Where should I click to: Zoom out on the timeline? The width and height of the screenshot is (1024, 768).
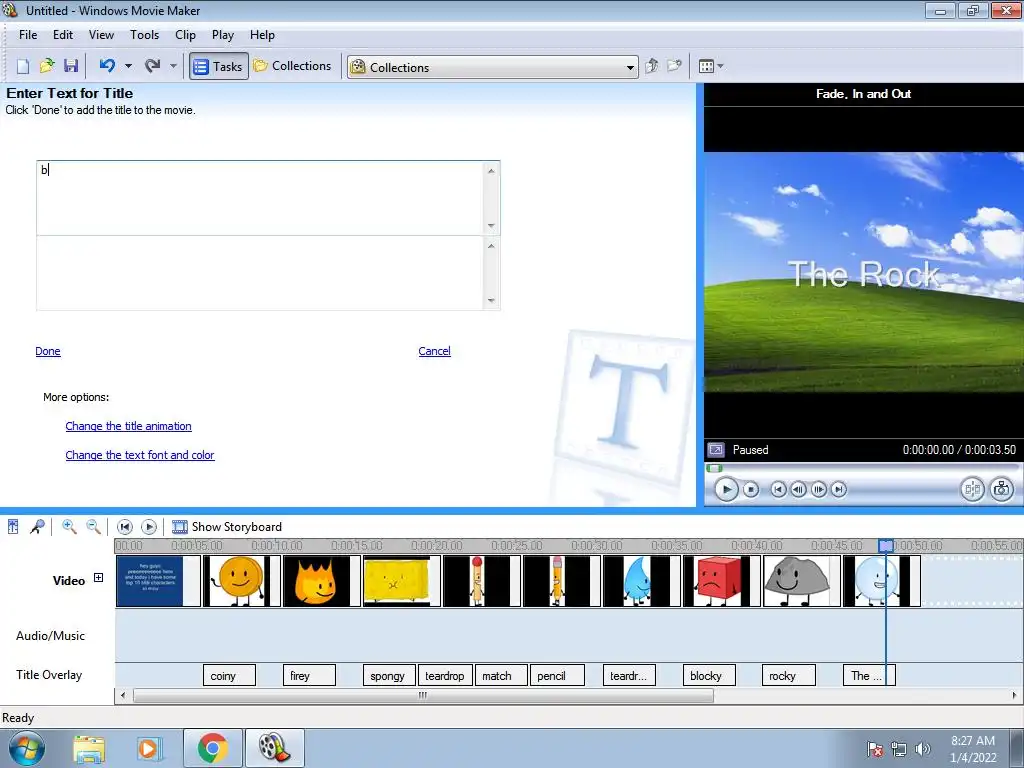(93, 526)
